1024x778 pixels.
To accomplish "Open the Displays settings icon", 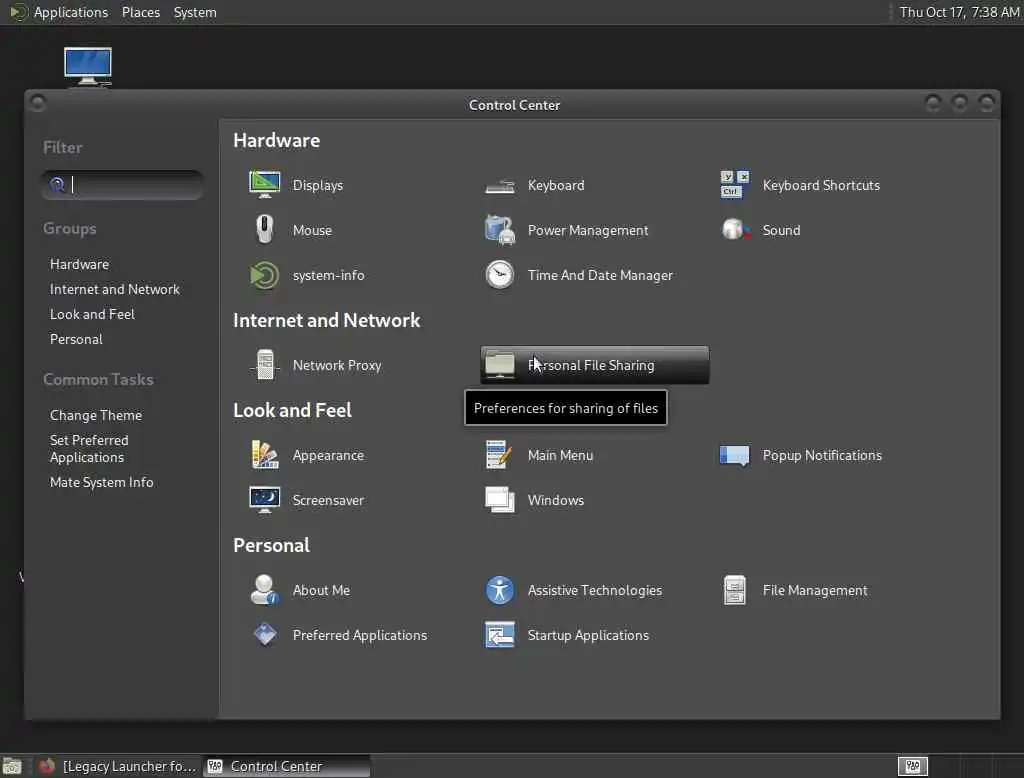I will [x=264, y=185].
